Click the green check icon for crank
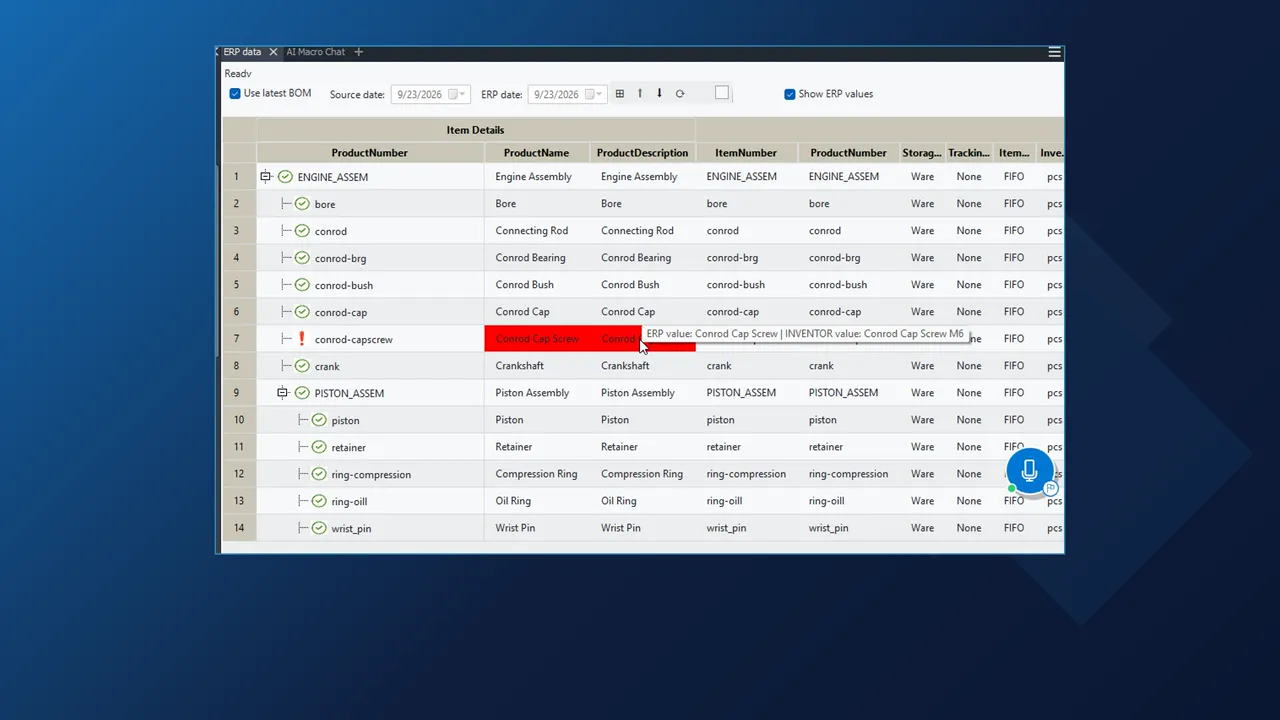Screen dimensions: 1280x720 coord(302,366)
